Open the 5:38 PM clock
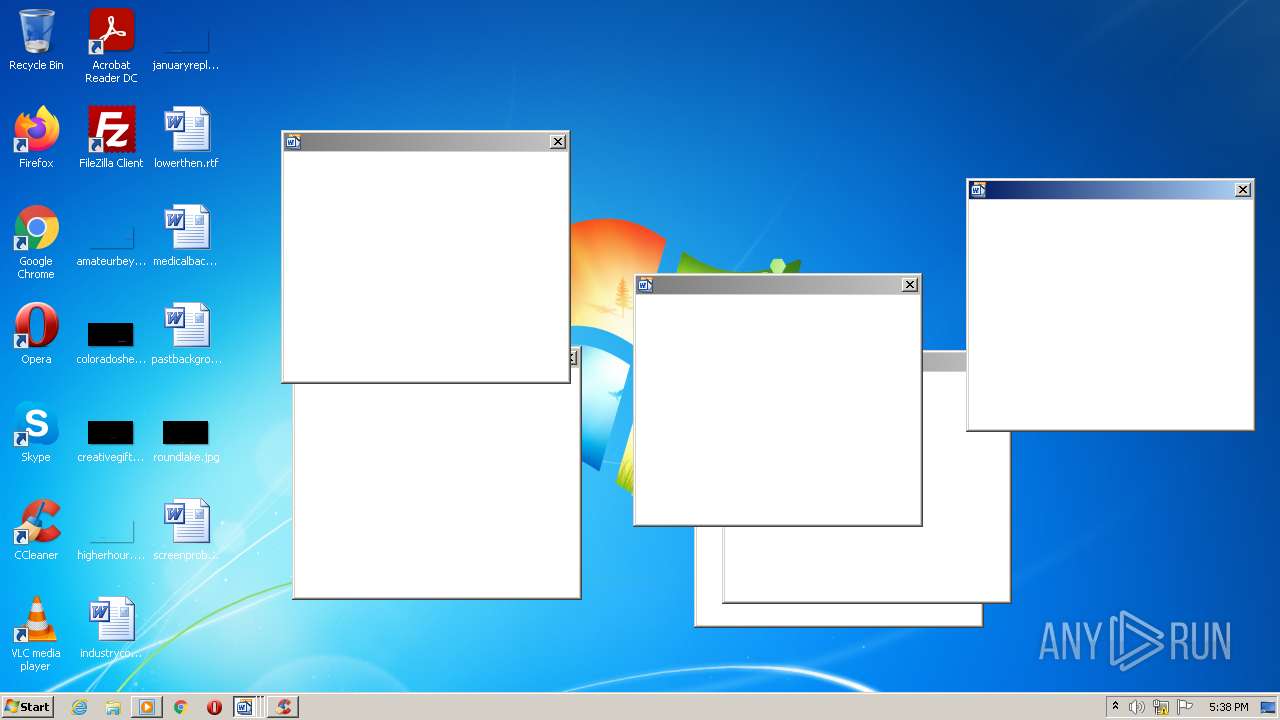The height and width of the screenshot is (720, 1280). 1228,707
